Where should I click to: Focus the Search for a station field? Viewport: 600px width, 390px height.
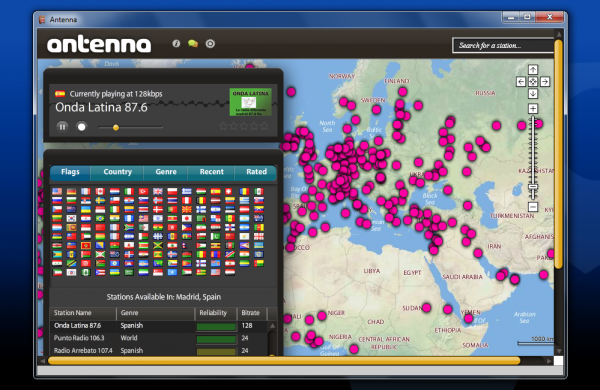[503, 45]
